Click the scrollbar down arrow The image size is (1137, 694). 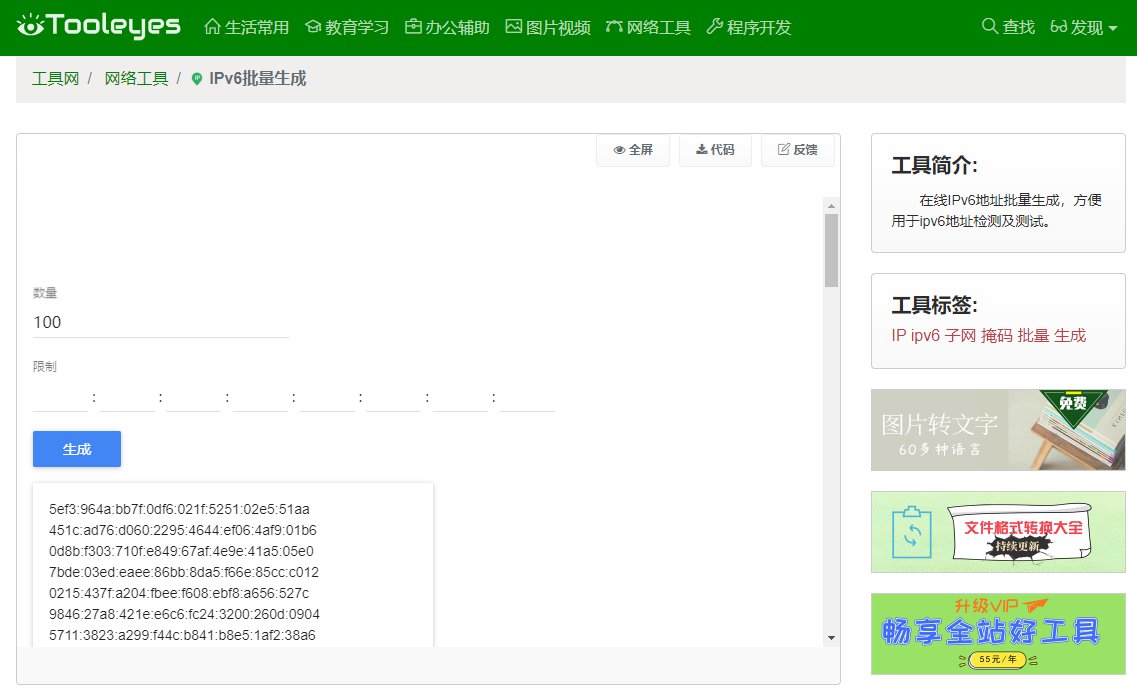tap(831, 638)
